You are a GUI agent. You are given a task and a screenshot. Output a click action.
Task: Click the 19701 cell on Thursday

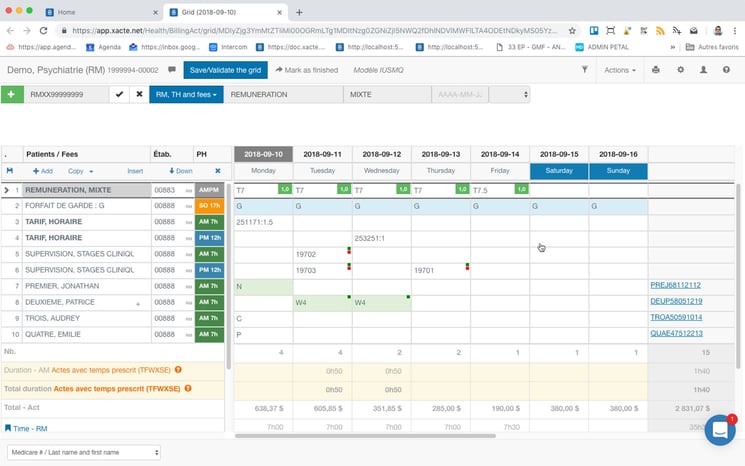[x=440, y=270]
